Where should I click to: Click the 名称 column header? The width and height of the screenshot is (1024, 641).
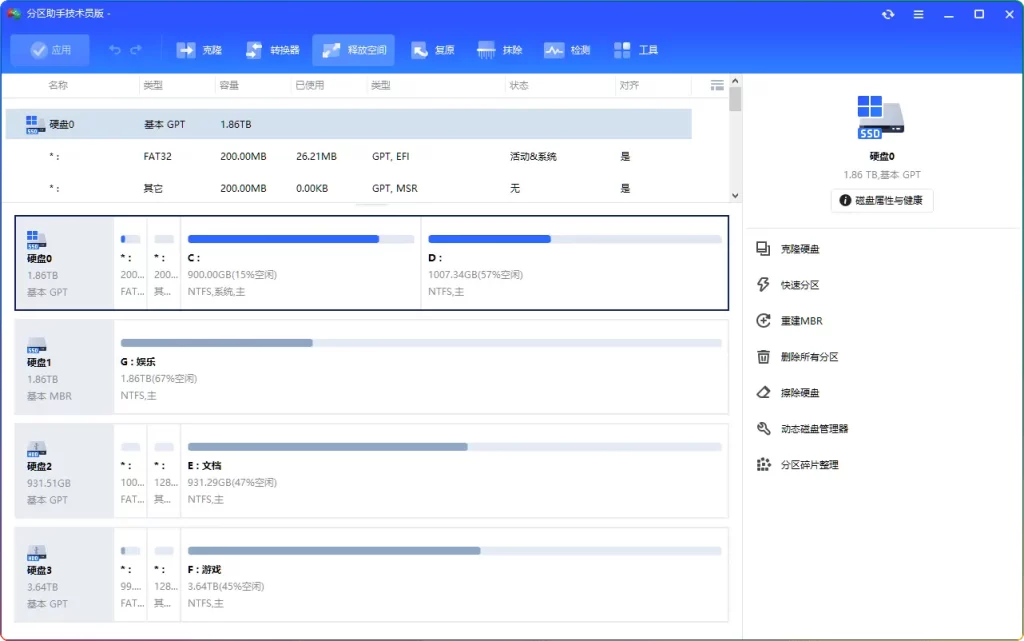(58, 86)
